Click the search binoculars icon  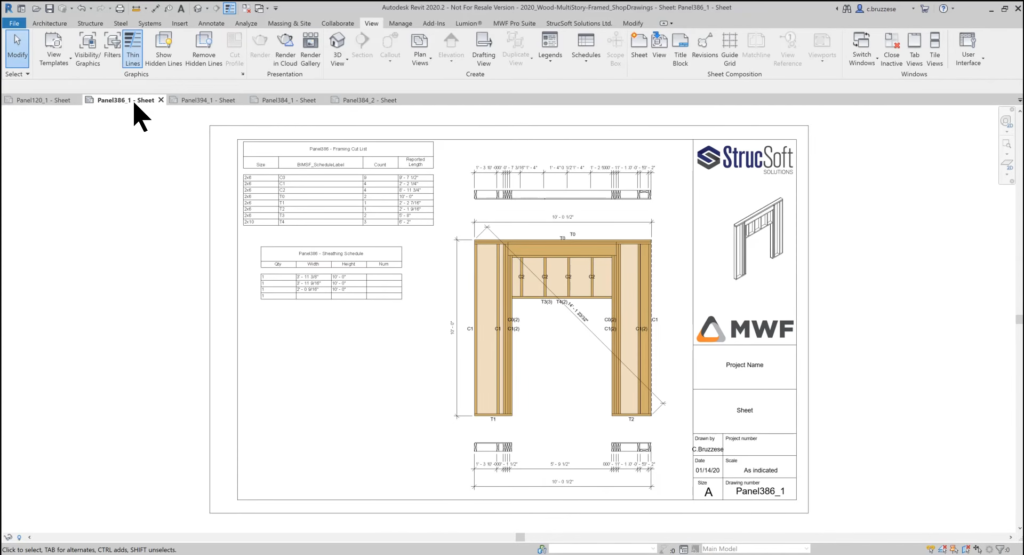coord(846,8)
